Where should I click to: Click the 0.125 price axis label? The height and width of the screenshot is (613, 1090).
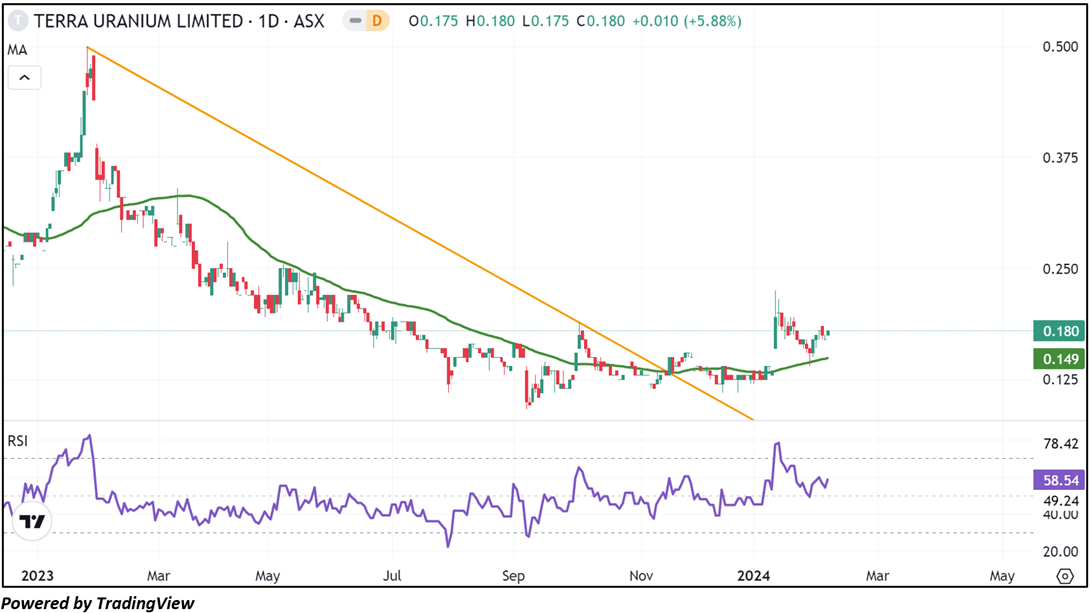[x=1060, y=379]
